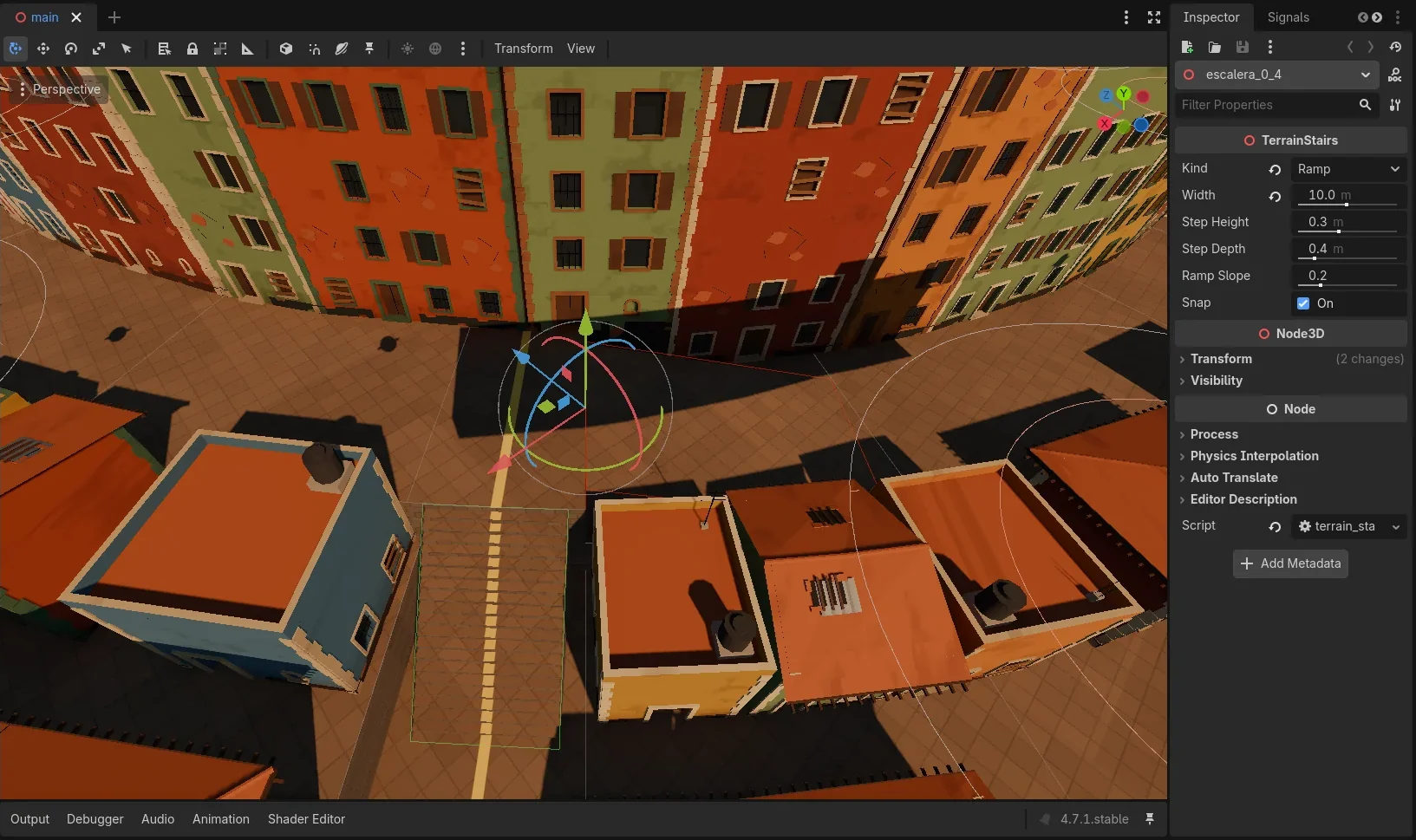This screenshot has width=1416, height=840.
Task: Switch to the Signals tab
Action: (1288, 17)
